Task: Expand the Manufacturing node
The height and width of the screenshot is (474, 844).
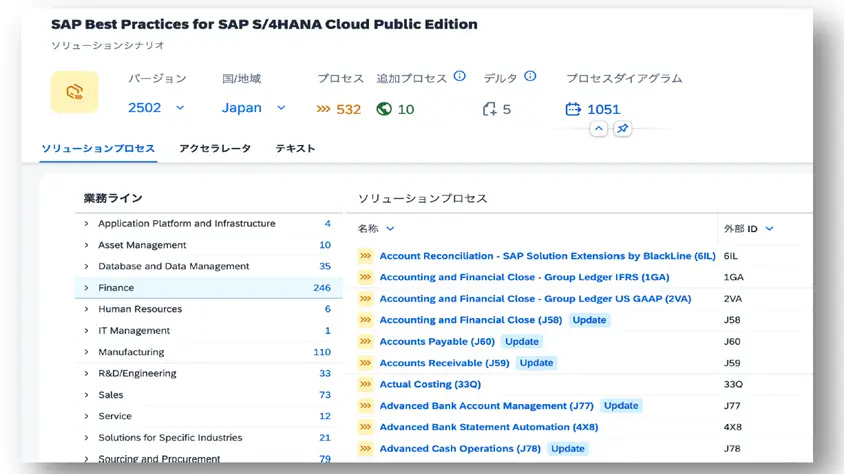Action: pyautogui.click(x=86, y=352)
